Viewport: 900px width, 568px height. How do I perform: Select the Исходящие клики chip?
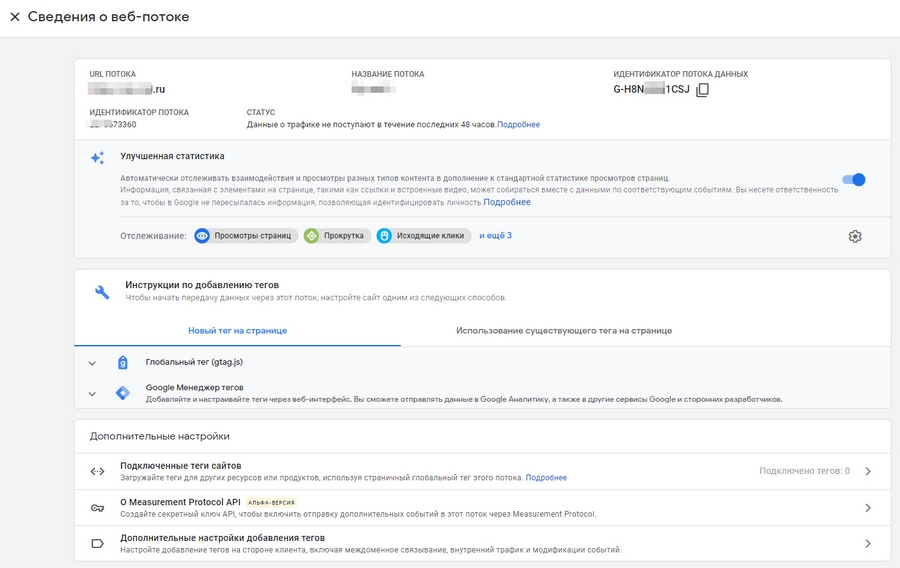click(424, 236)
